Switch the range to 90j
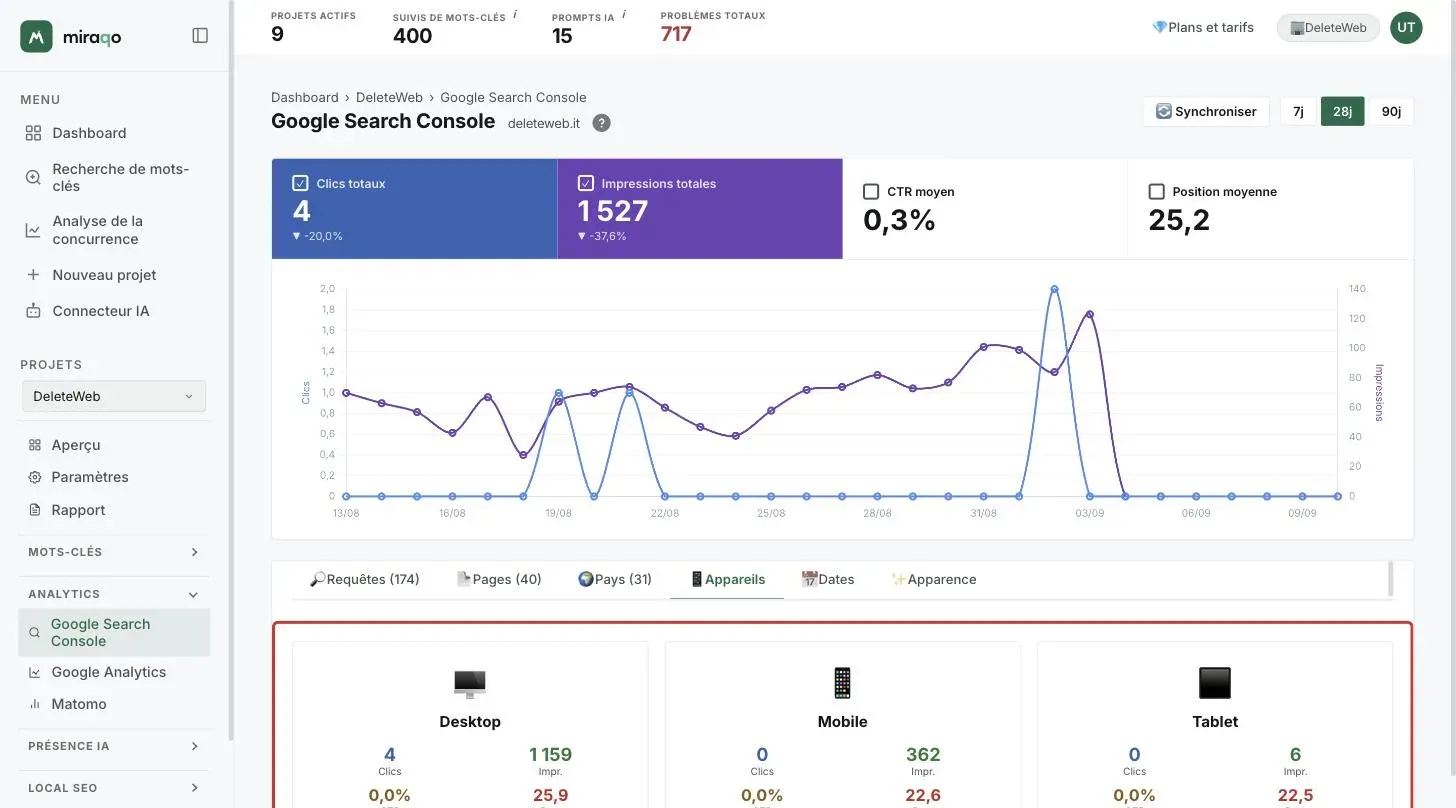The width and height of the screenshot is (1456, 808). tap(1391, 111)
